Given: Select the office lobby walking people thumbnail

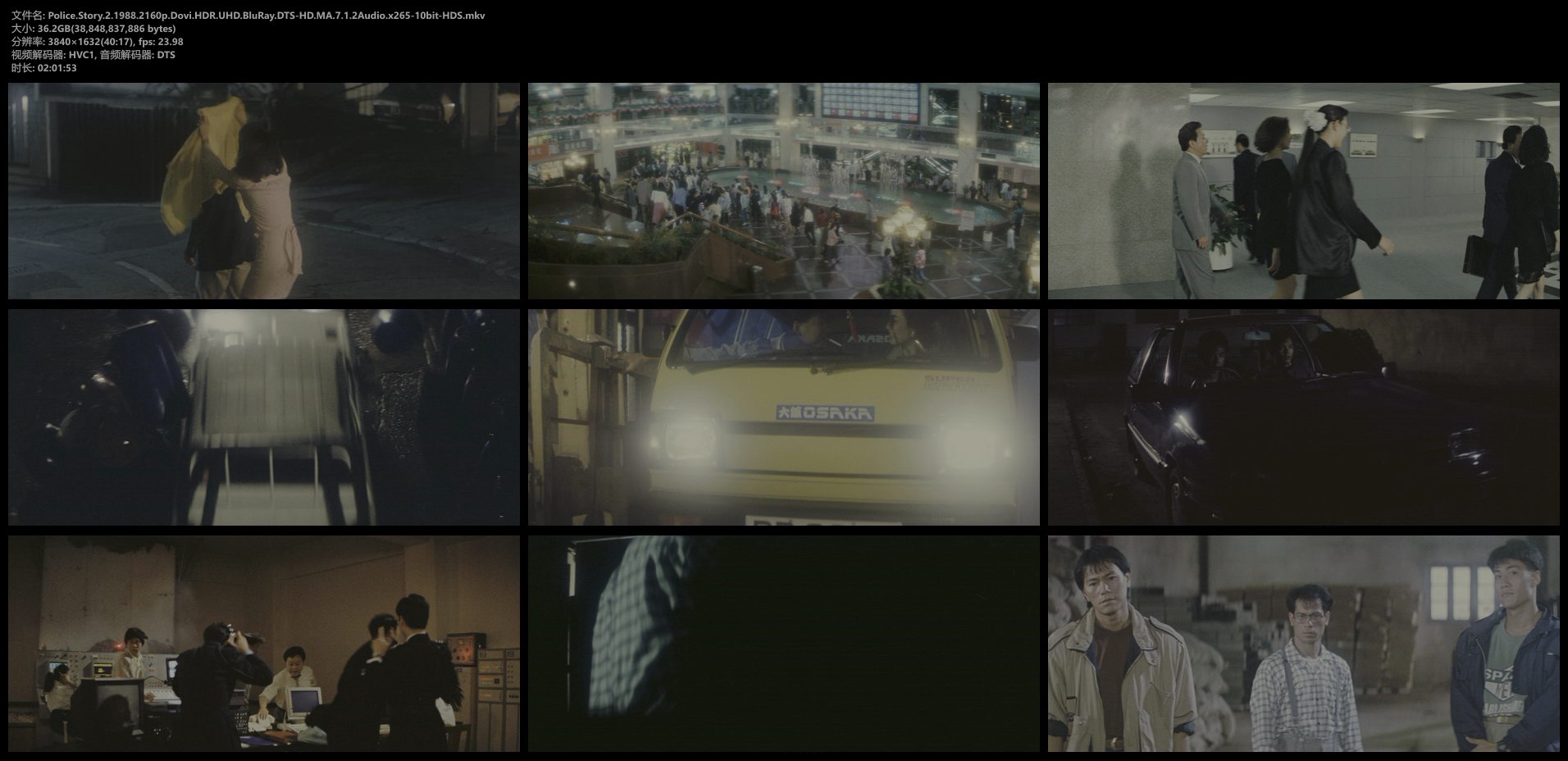Looking at the screenshot, I should tap(1303, 190).
